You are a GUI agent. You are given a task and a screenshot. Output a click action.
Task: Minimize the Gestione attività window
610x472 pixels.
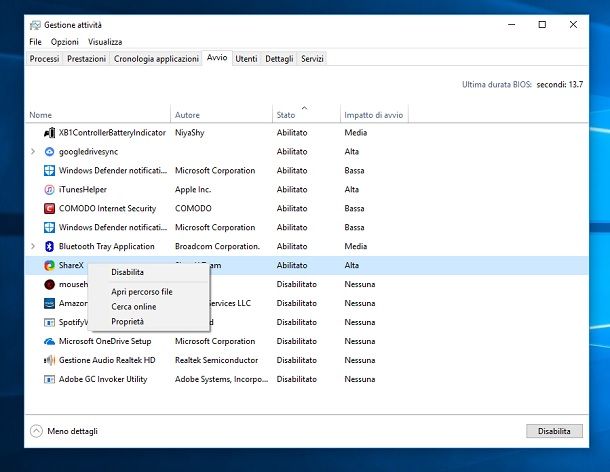click(512, 25)
